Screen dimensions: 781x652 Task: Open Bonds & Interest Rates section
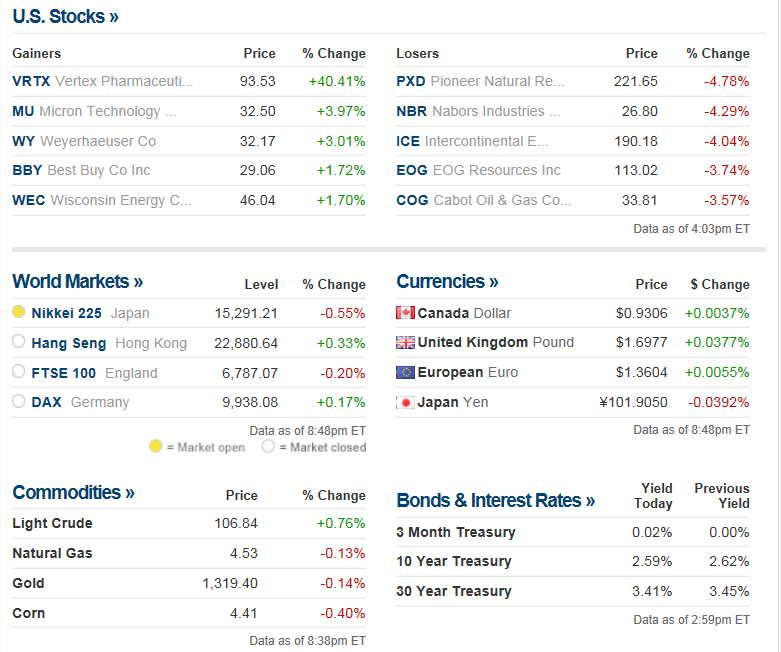pyautogui.click(x=495, y=501)
